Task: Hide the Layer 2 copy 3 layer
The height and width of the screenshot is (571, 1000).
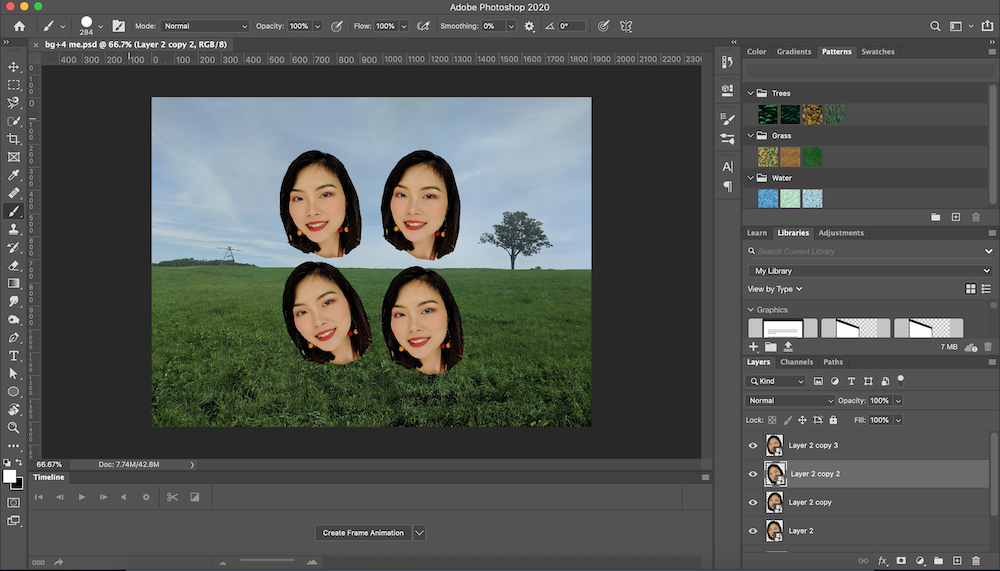Action: click(753, 446)
